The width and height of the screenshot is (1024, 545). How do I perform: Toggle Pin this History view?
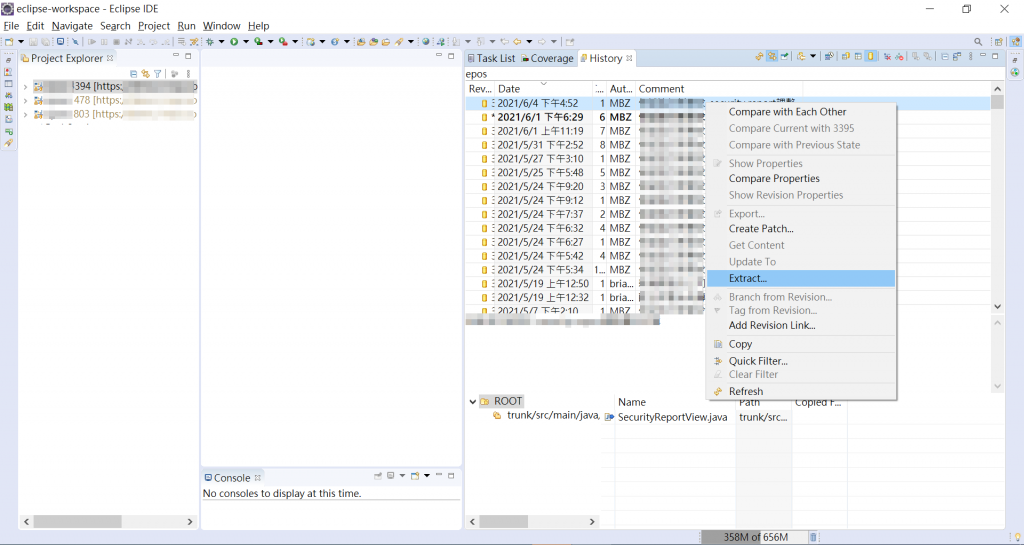[784, 57]
